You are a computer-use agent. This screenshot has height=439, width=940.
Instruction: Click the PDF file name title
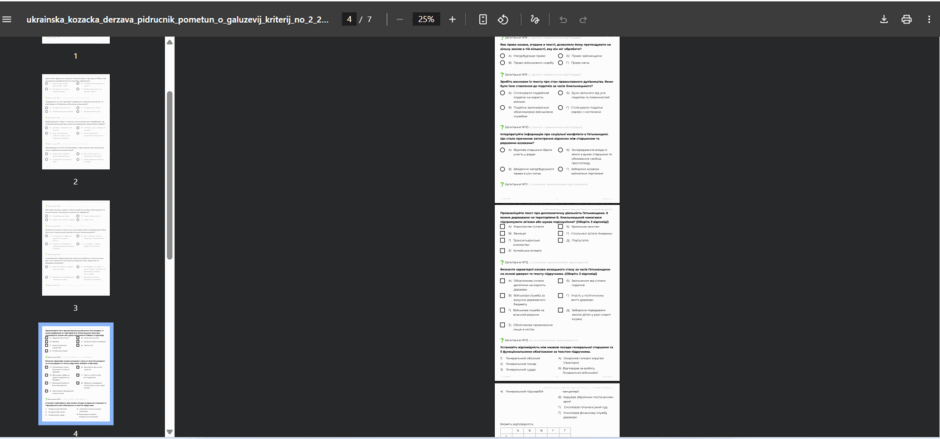[177, 19]
